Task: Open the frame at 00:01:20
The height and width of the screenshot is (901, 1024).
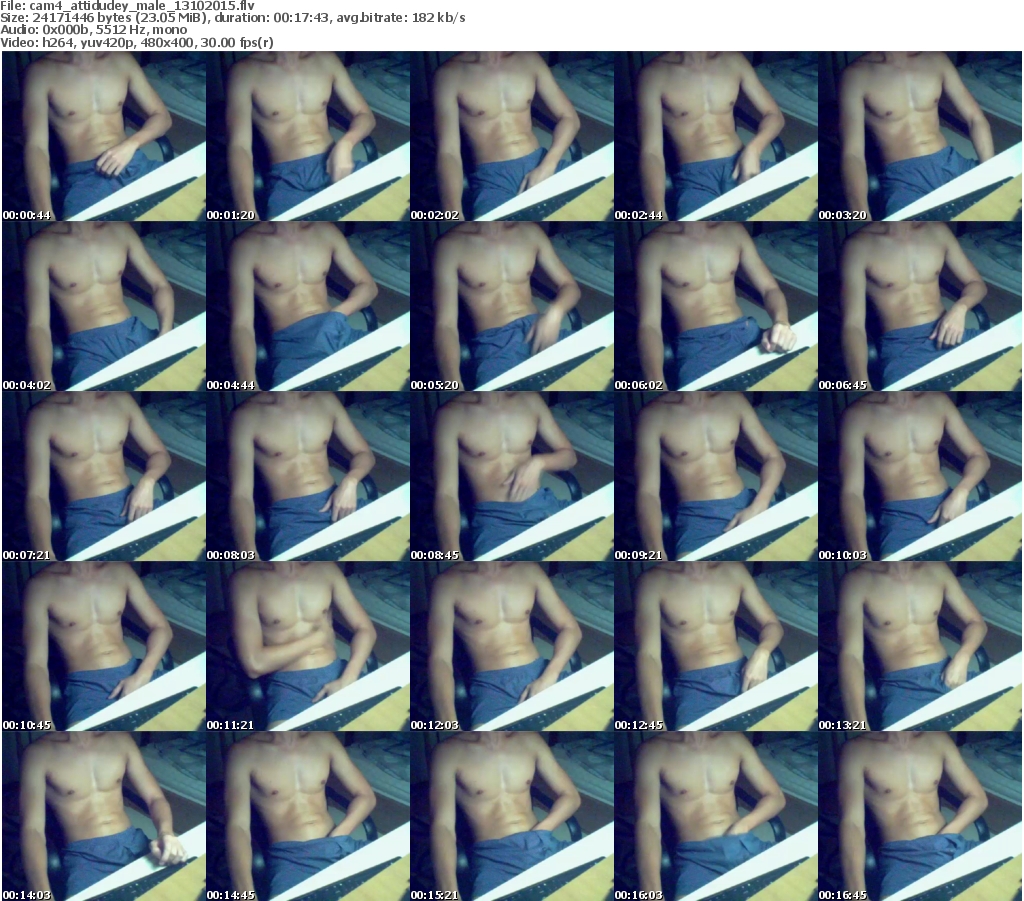Action: coord(308,136)
